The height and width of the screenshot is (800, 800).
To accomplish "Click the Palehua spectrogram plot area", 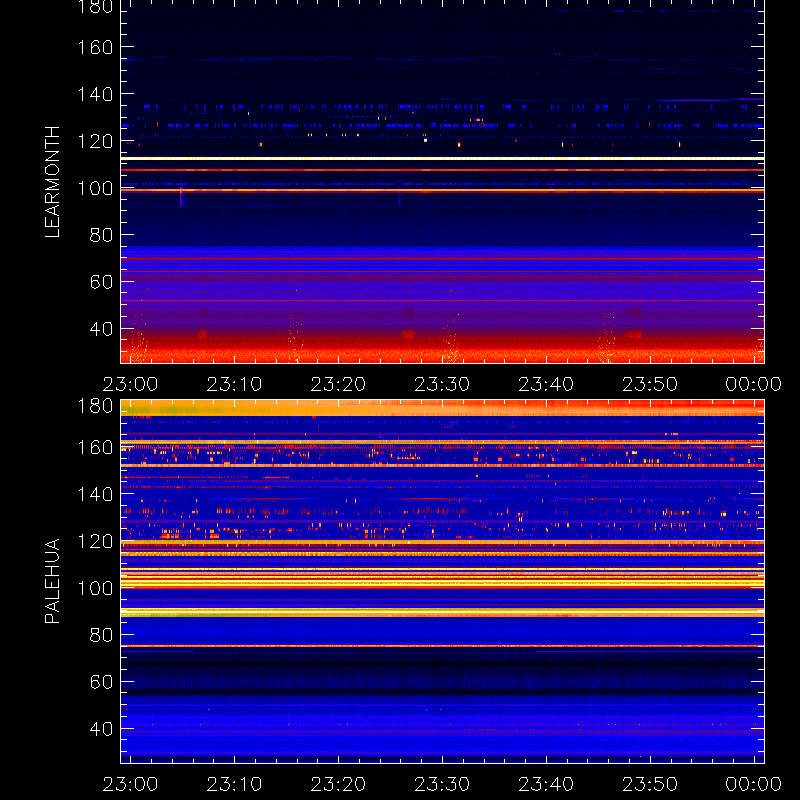I will [442, 581].
